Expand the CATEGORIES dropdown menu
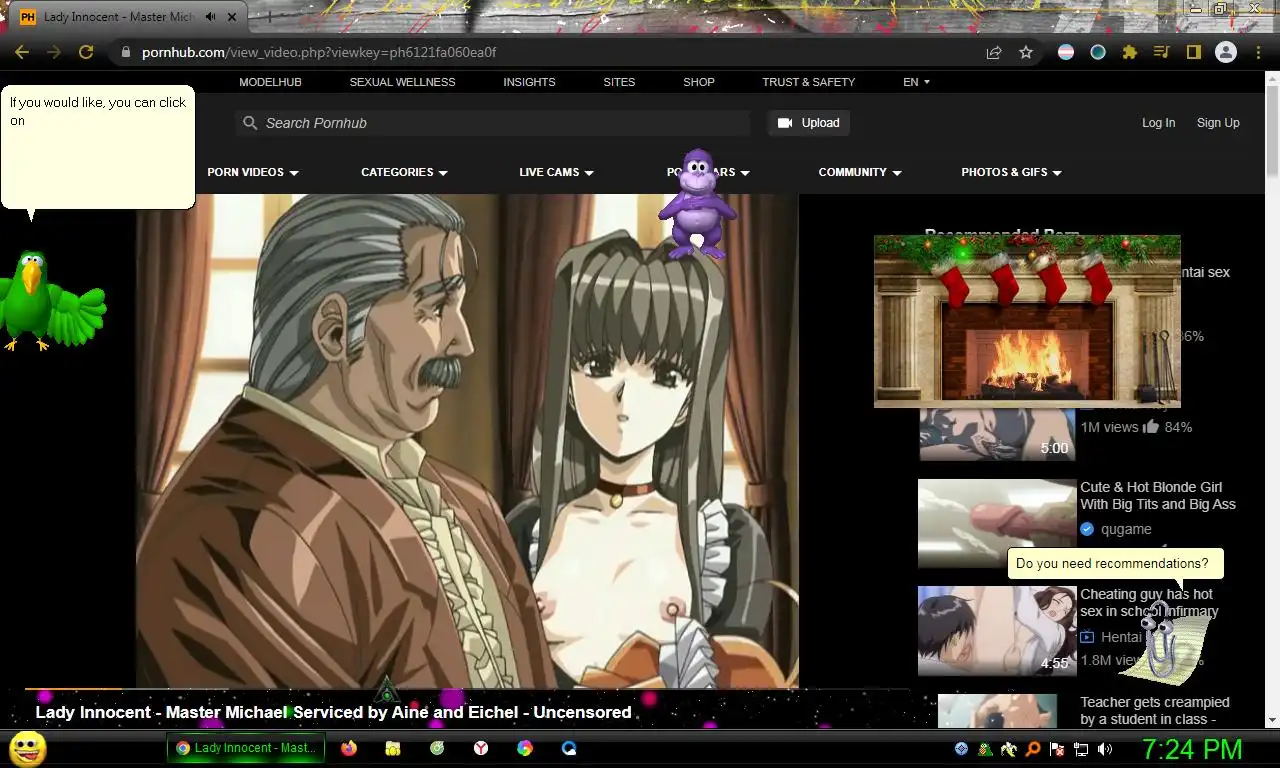The width and height of the screenshot is (1280, 768). [404, 172]
